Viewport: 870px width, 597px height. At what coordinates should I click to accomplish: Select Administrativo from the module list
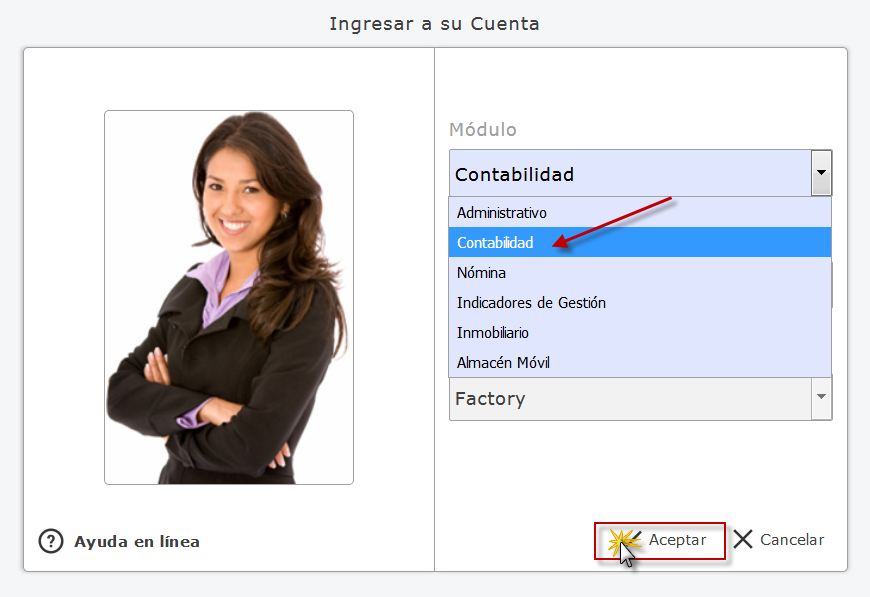click(640, 213)
